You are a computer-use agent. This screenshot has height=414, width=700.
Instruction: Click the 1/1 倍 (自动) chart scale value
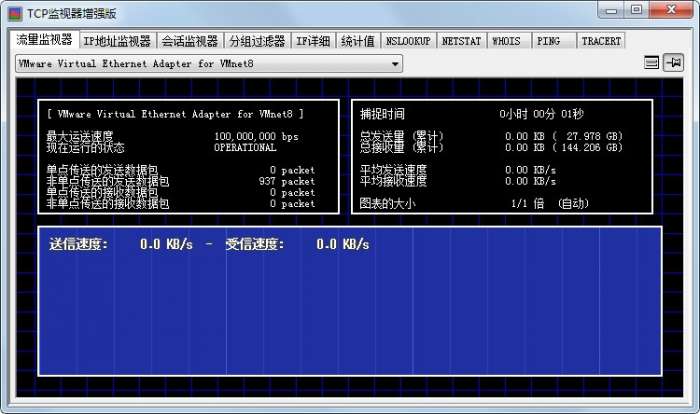550,204
